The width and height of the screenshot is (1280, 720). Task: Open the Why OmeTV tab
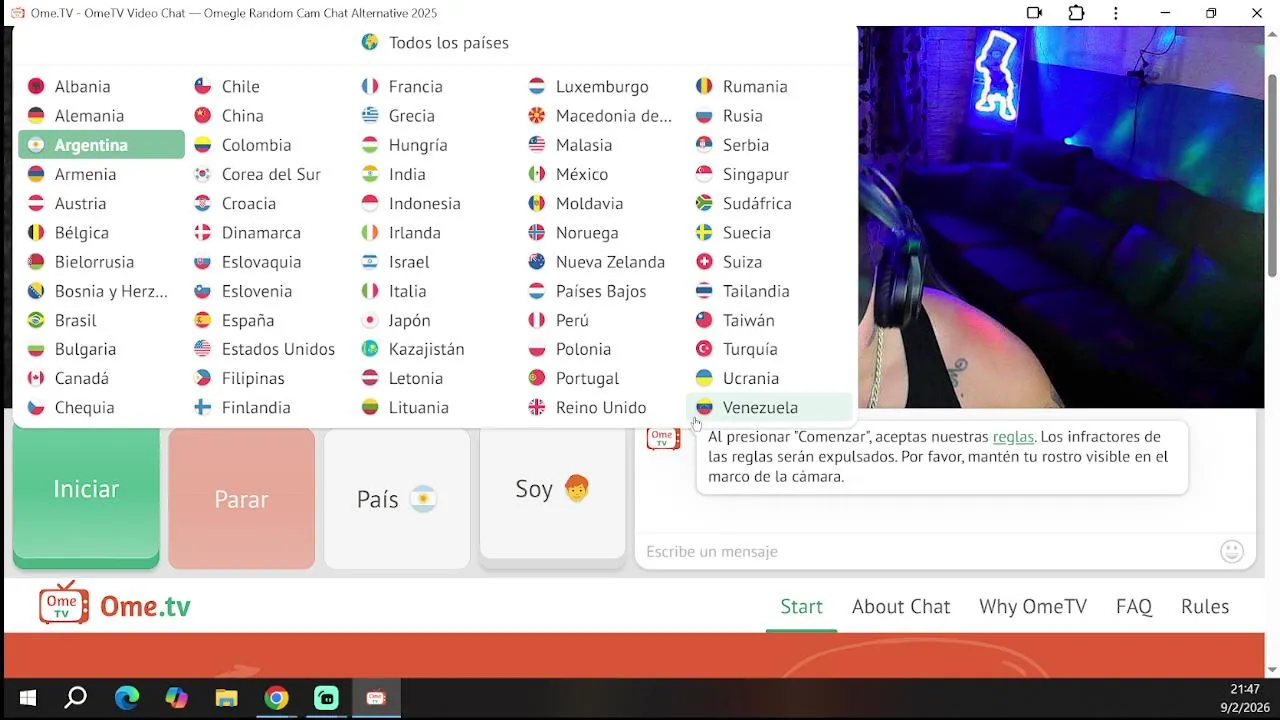1033,606
